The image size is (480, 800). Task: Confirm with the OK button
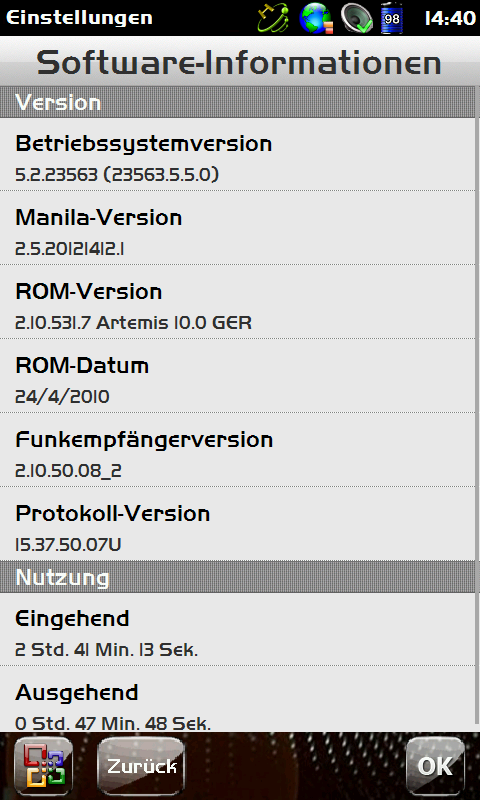point(435,766)
